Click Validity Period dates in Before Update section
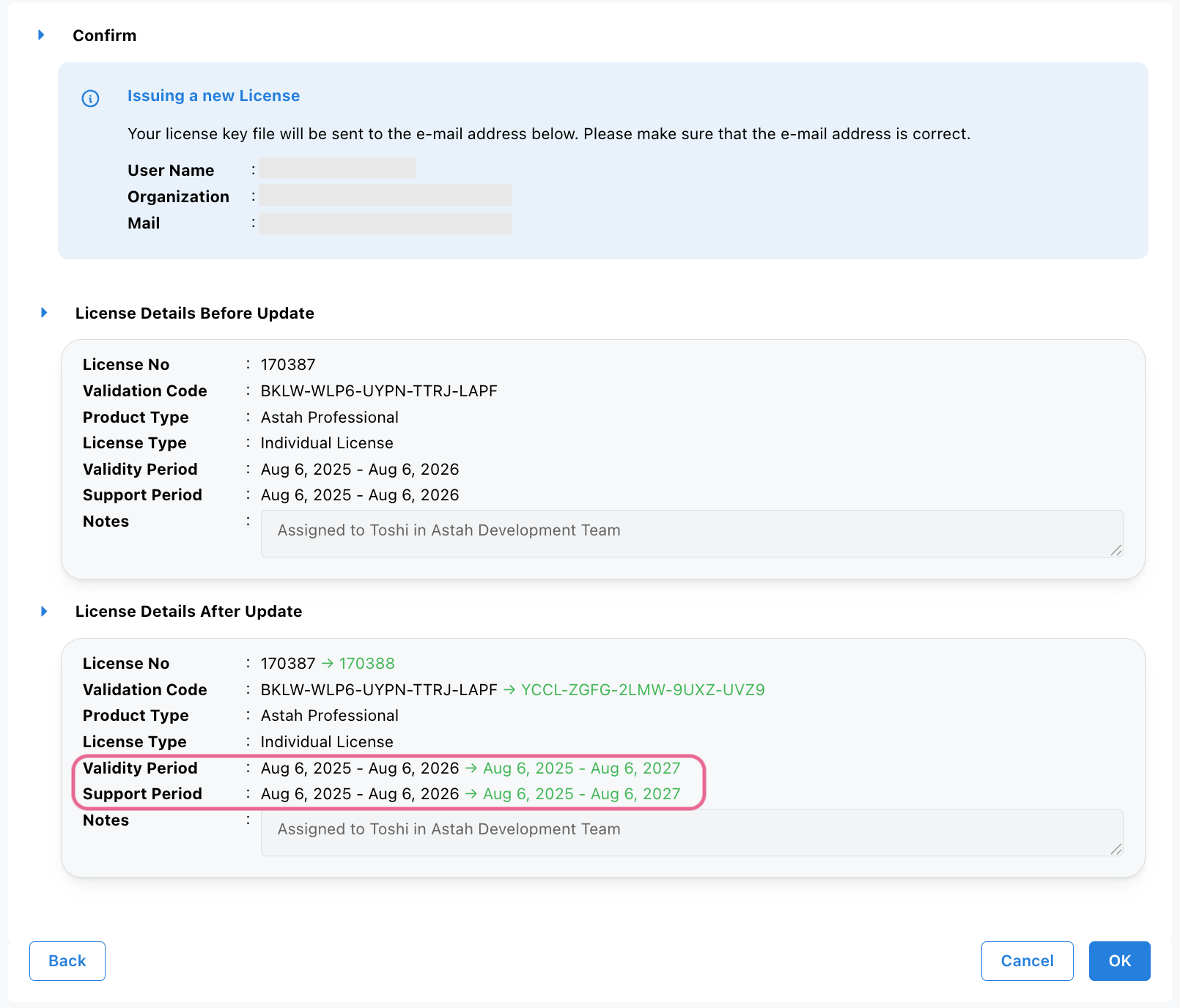This screenshot has width=1180, height=1008. tap(360, 470)
